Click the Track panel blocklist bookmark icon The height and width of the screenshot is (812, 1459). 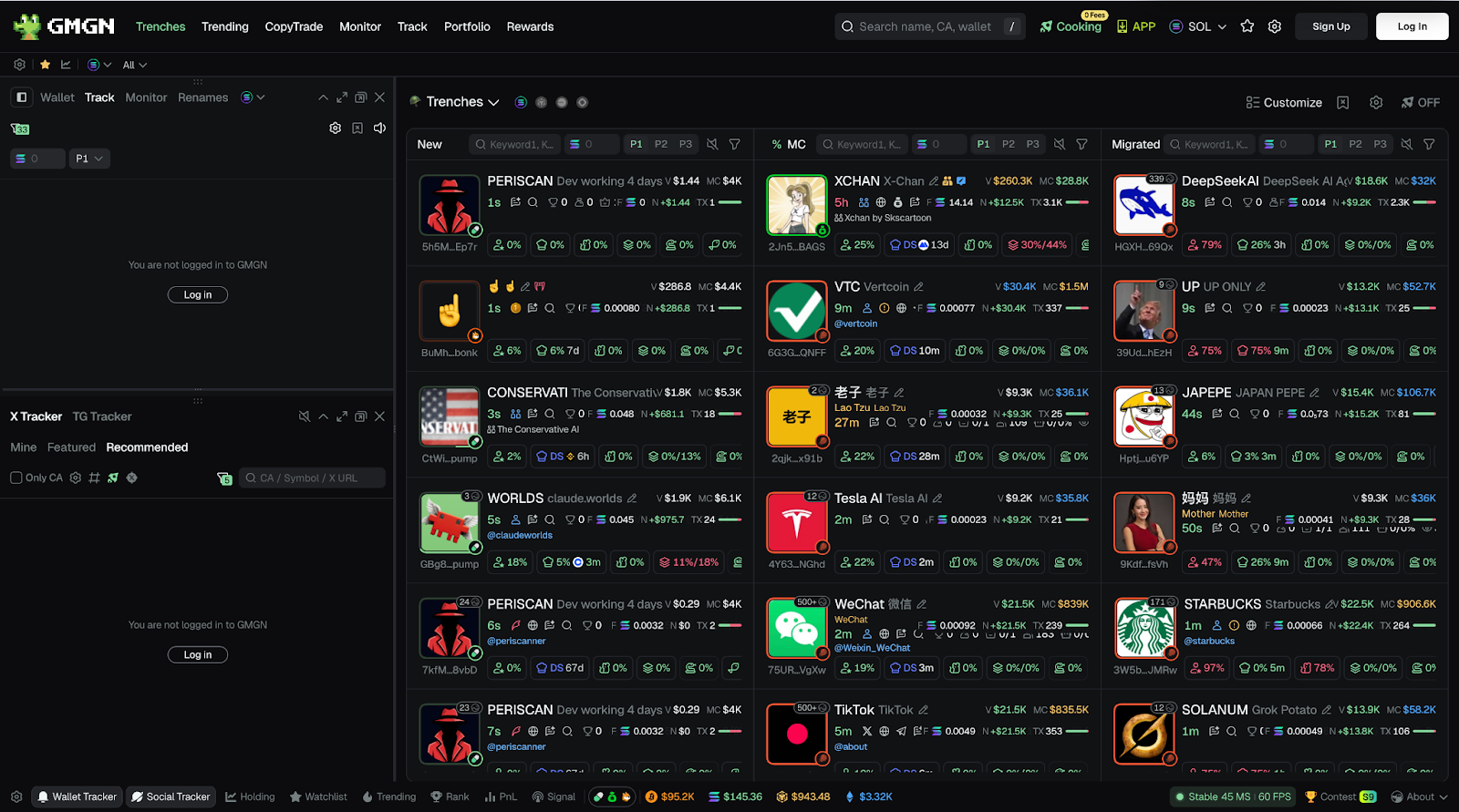(357, 128)
